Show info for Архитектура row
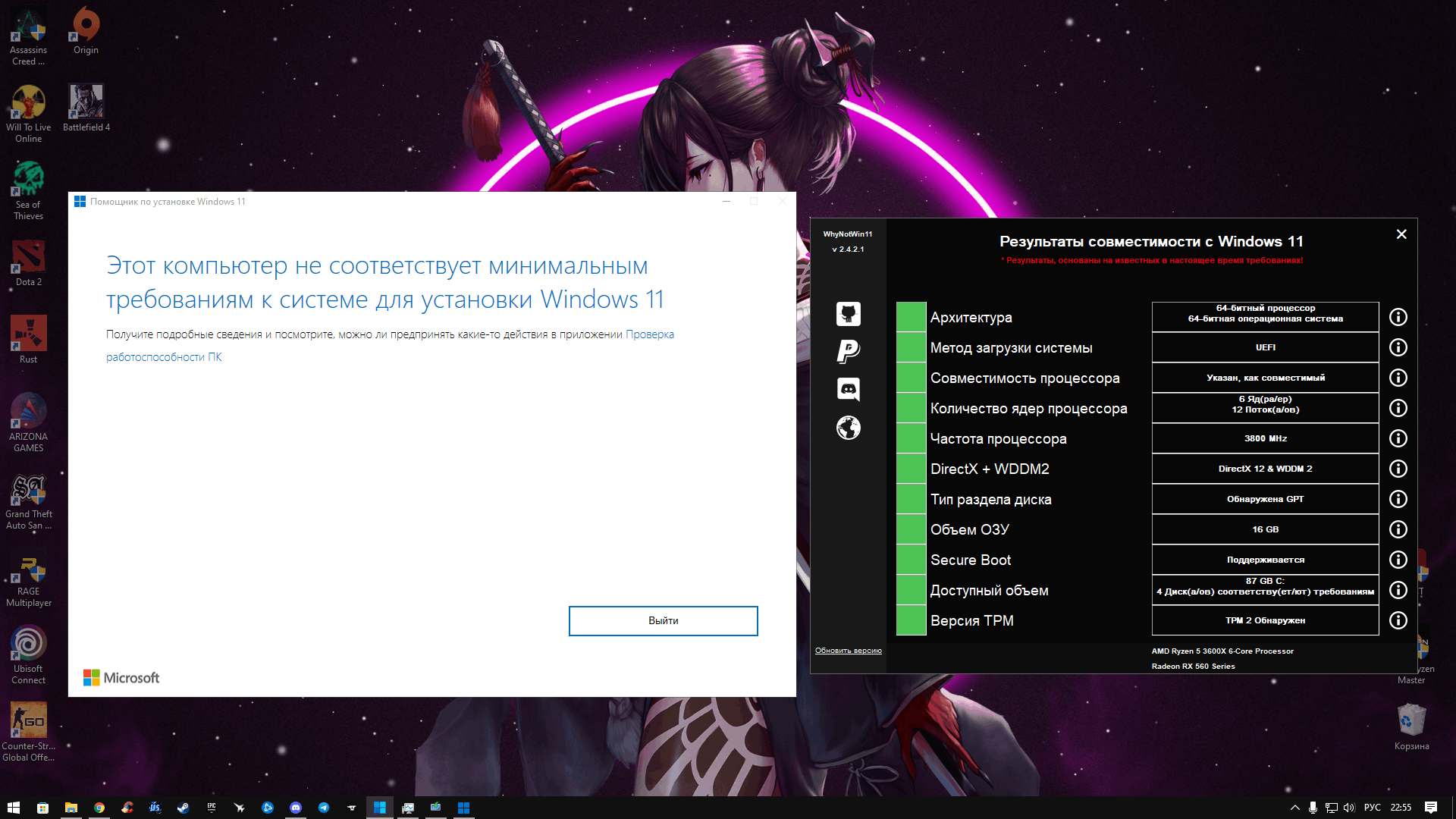The image size is (1456, 819). click(1398, 317)
